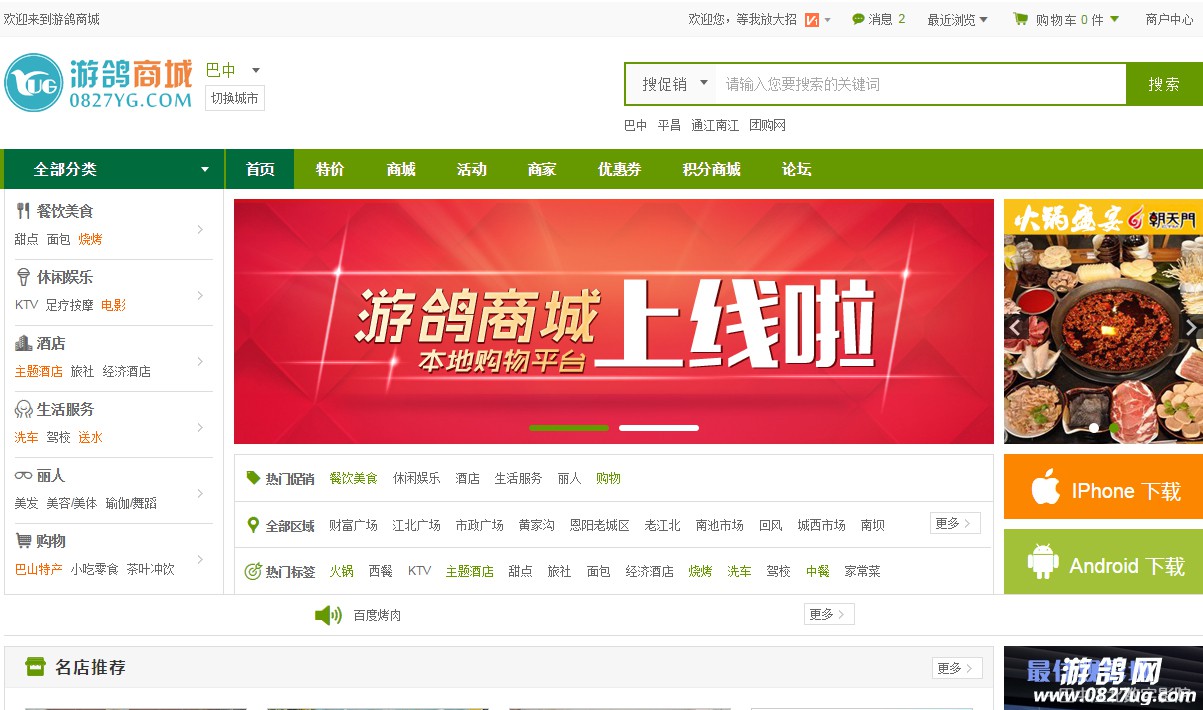Click the 名店推荐 store icon
The image size is (1203, 710).
click(36, 667)
